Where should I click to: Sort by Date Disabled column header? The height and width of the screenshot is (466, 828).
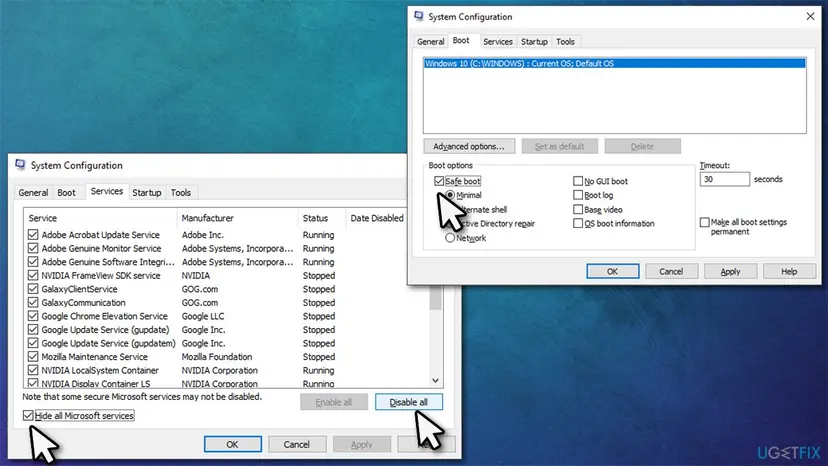pos(377,218)
